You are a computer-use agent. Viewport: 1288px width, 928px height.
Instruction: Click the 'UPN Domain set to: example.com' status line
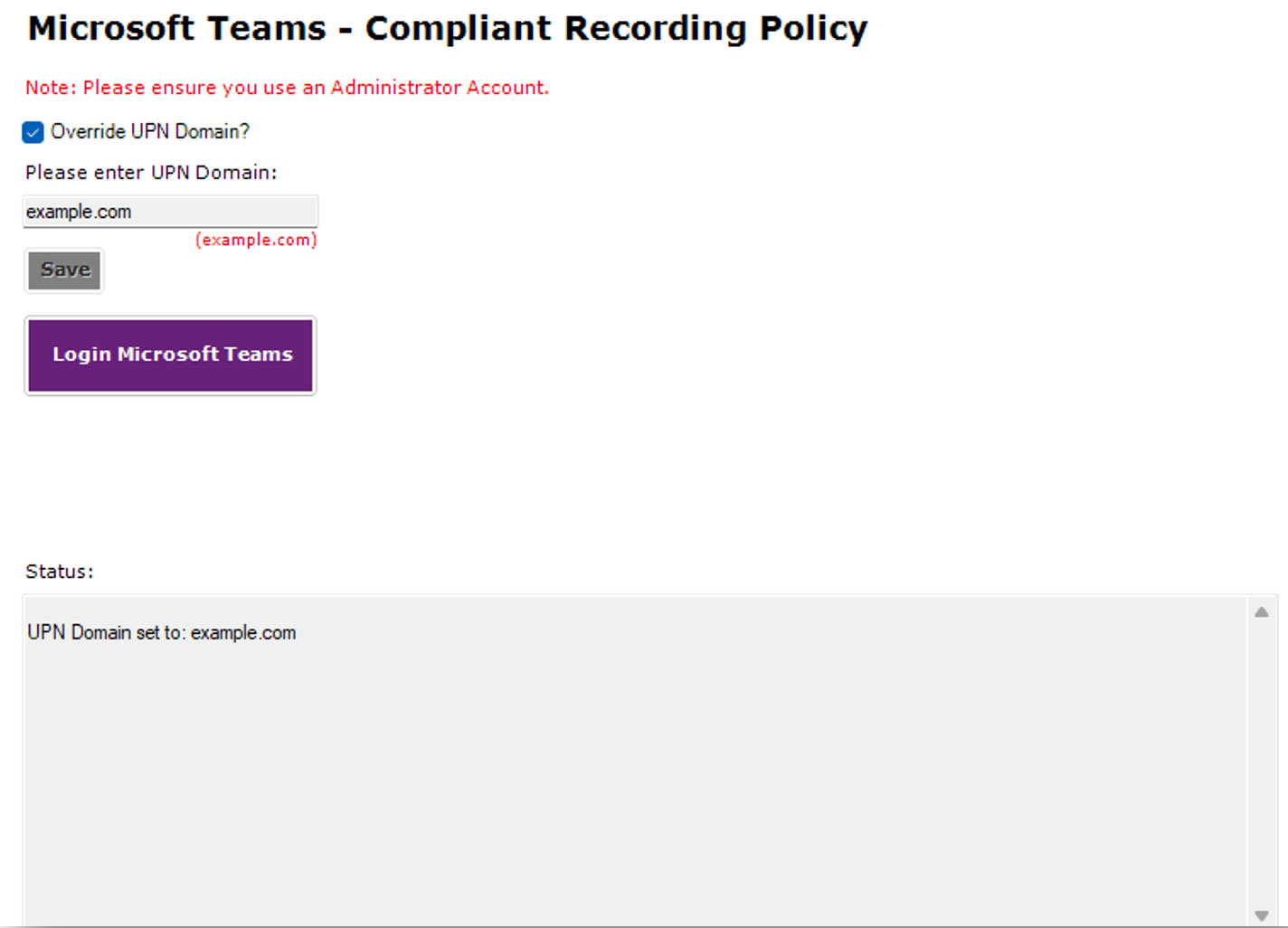coord(162,633)
